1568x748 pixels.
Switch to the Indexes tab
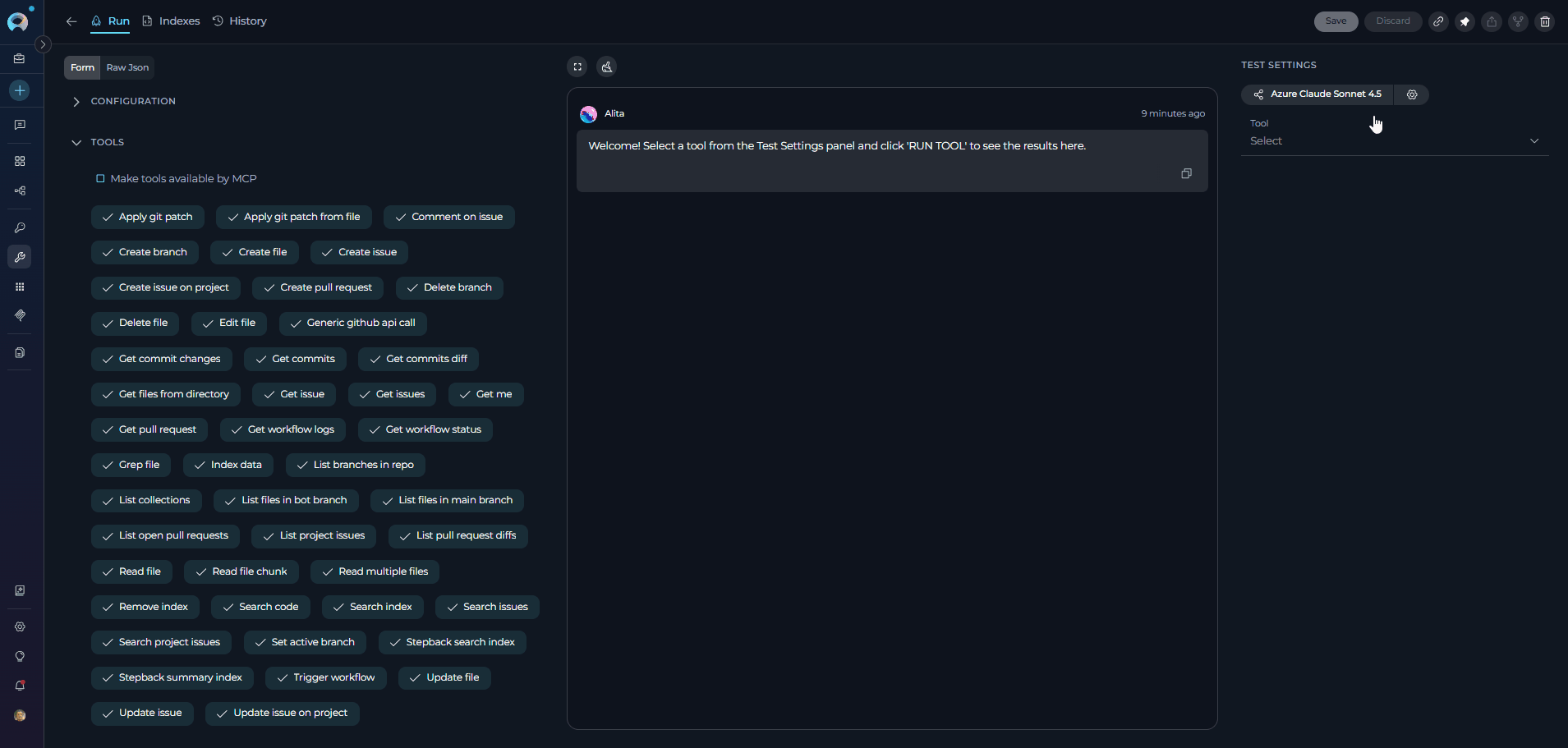(171, 21)
